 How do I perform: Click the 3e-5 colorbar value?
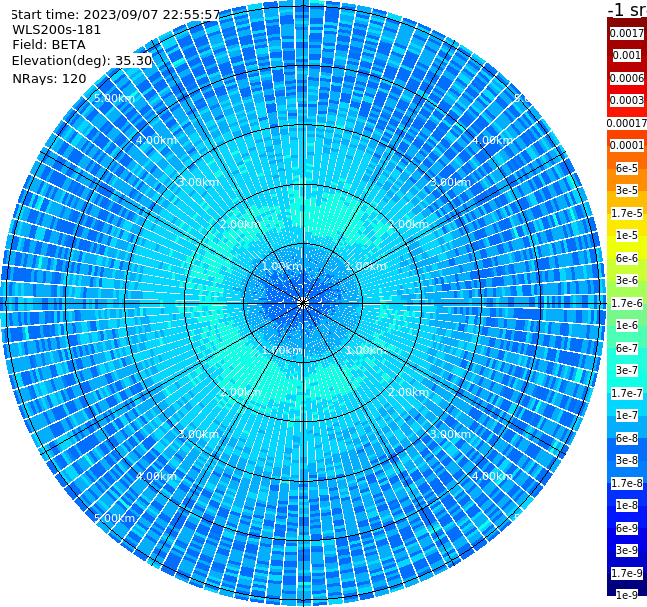tap(627, 190)
